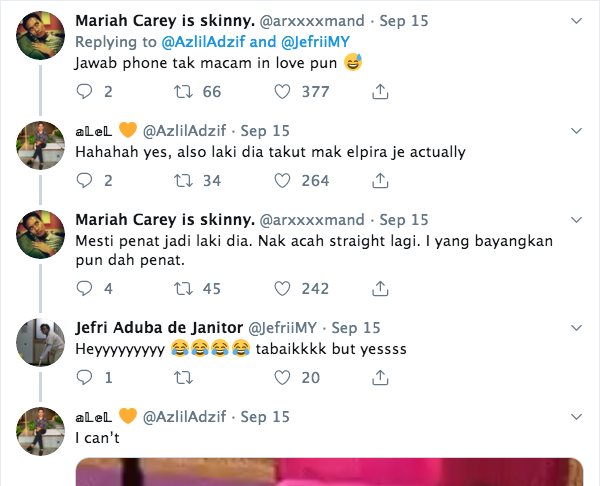The height and width of the screenshot is (486, 600).
Task: Reply to the 'Jawab phone' tweet
Action: [x=84, y=92]
